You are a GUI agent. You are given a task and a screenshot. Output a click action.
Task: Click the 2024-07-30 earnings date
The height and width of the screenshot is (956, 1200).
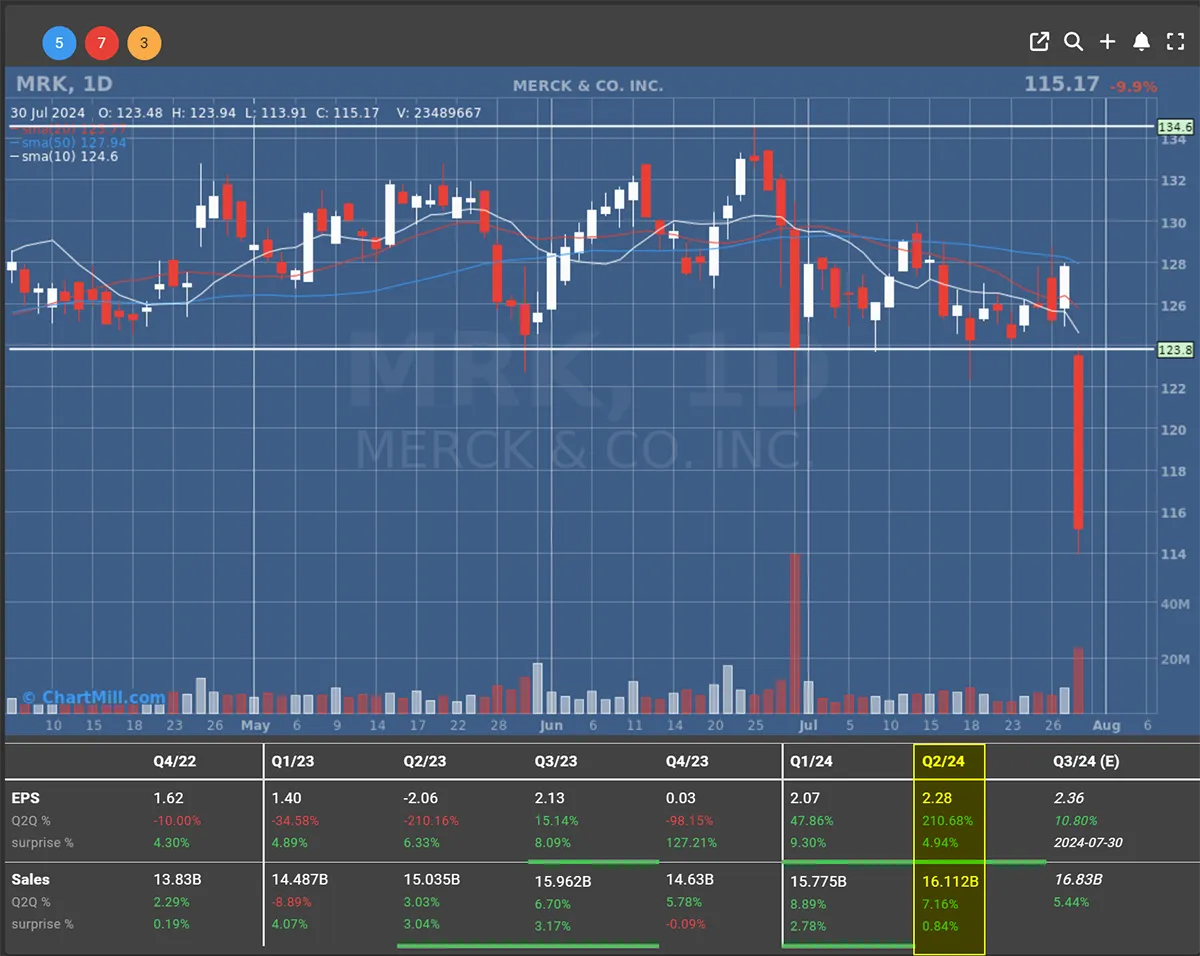pos(1088,842)
